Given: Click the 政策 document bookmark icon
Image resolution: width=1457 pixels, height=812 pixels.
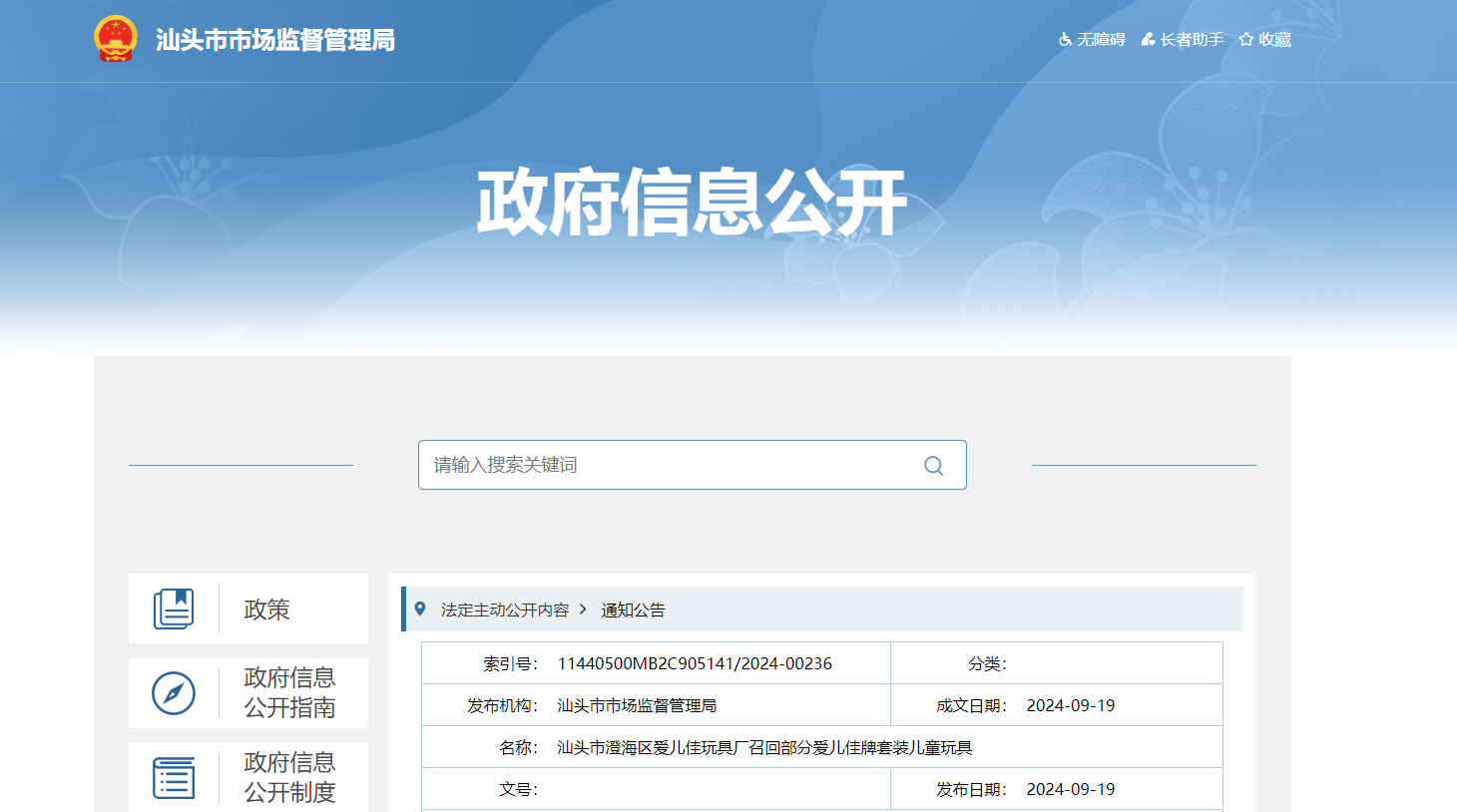Looking at the screenshot, I should pyautogui.click(x=174, y=609).
